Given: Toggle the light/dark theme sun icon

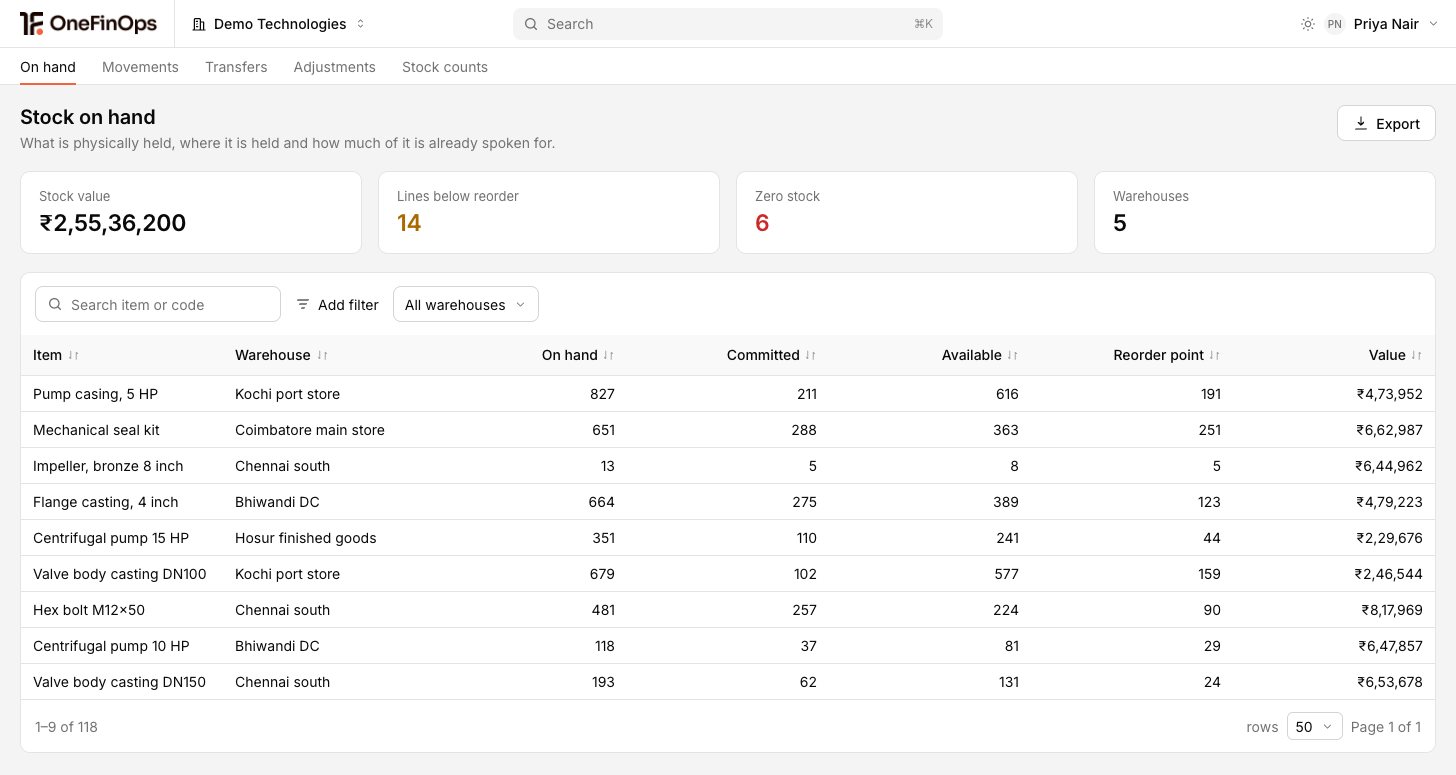Looking at the screenshot, I should point(1308,24).
